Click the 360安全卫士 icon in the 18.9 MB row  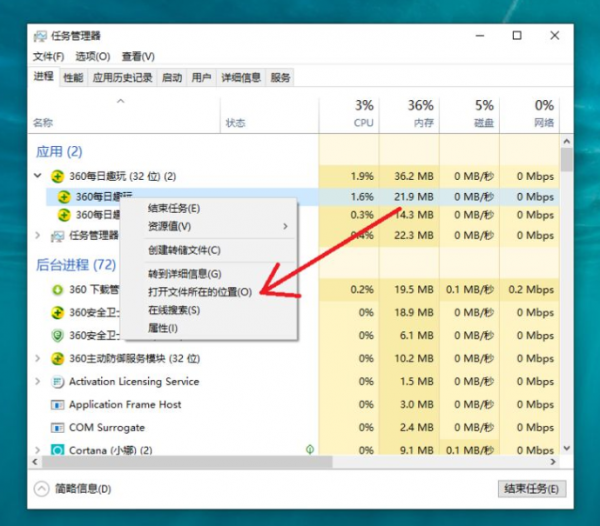point(57,313)
